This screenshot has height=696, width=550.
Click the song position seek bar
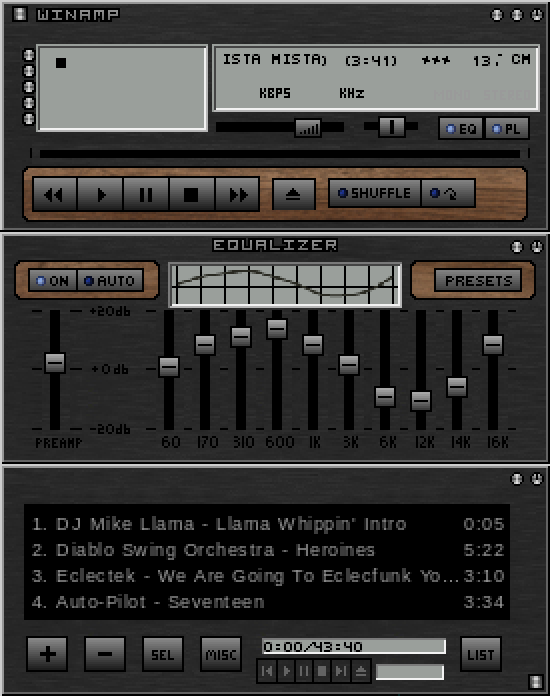280,154
